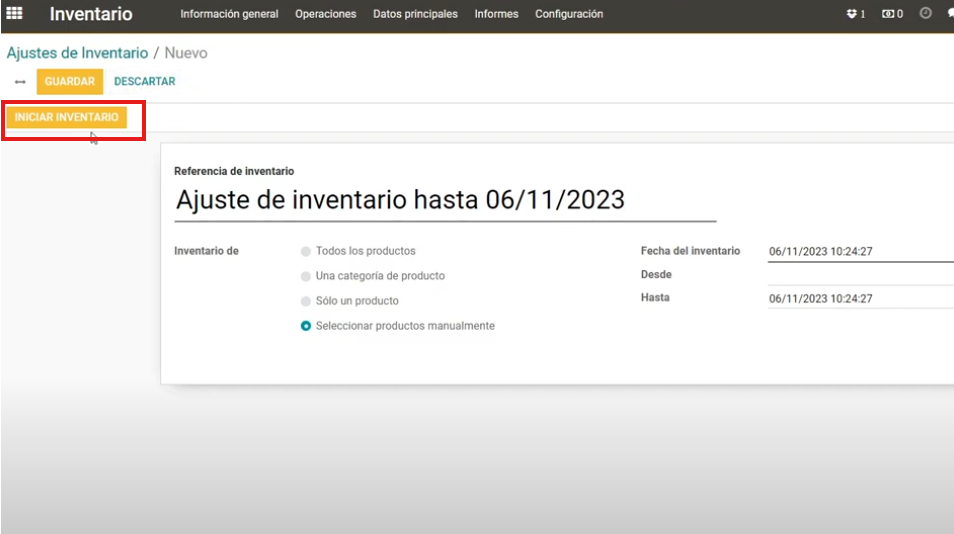The image size is (954, 534).
Task: Open the apps grid menu icon
Action: click(14, 13)
